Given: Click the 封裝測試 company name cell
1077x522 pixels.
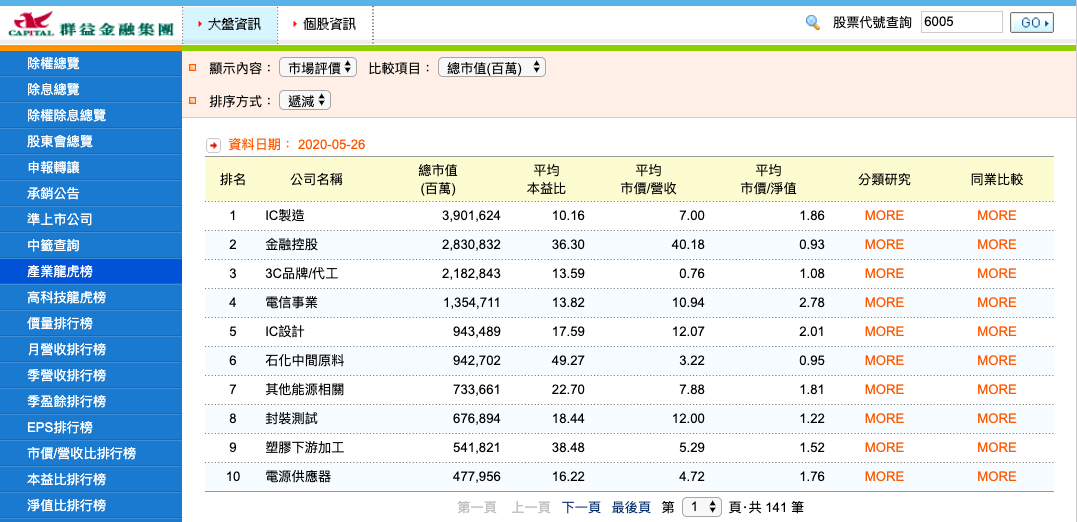Looking at the screenshot, I should pos(291,418).
